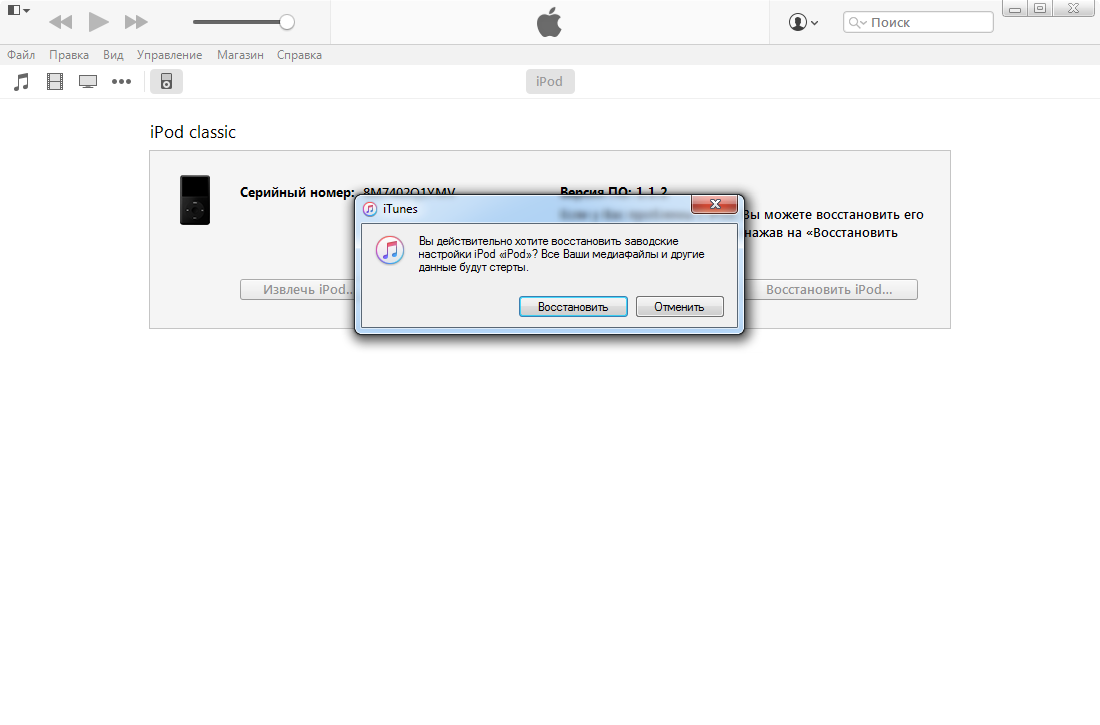Click the Серийный номер label
This screenshot has width=1100, height=725.
pos(297,192)
